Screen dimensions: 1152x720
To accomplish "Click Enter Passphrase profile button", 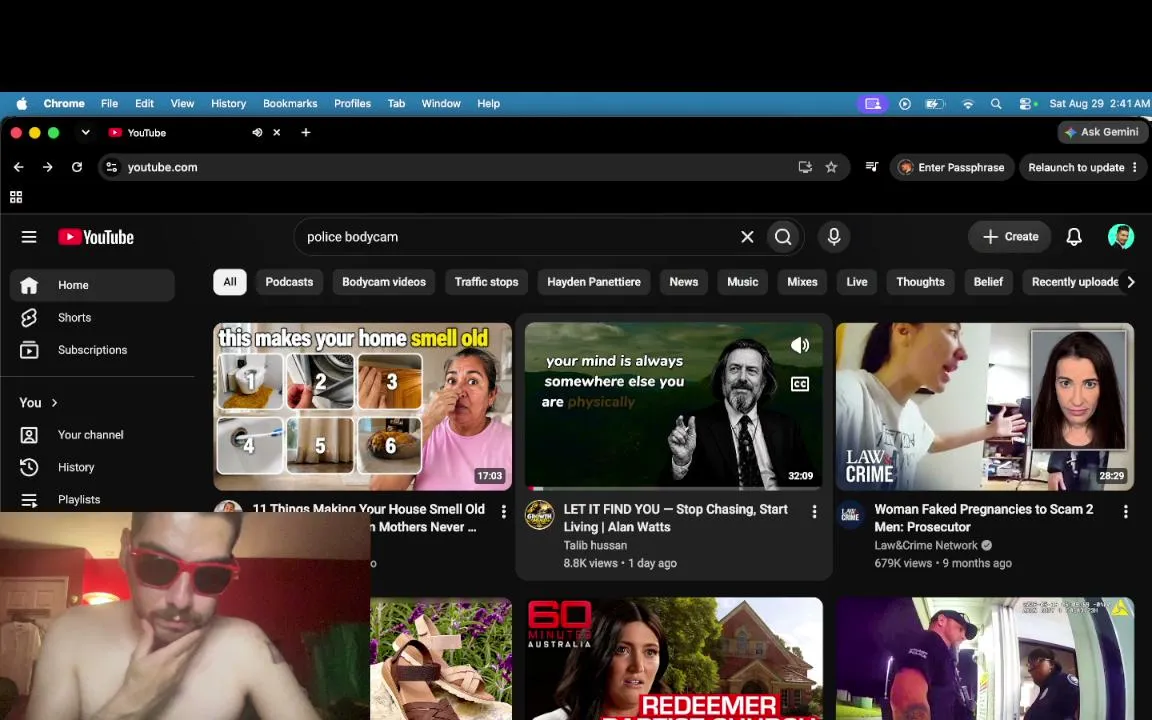I will (952, 168).
